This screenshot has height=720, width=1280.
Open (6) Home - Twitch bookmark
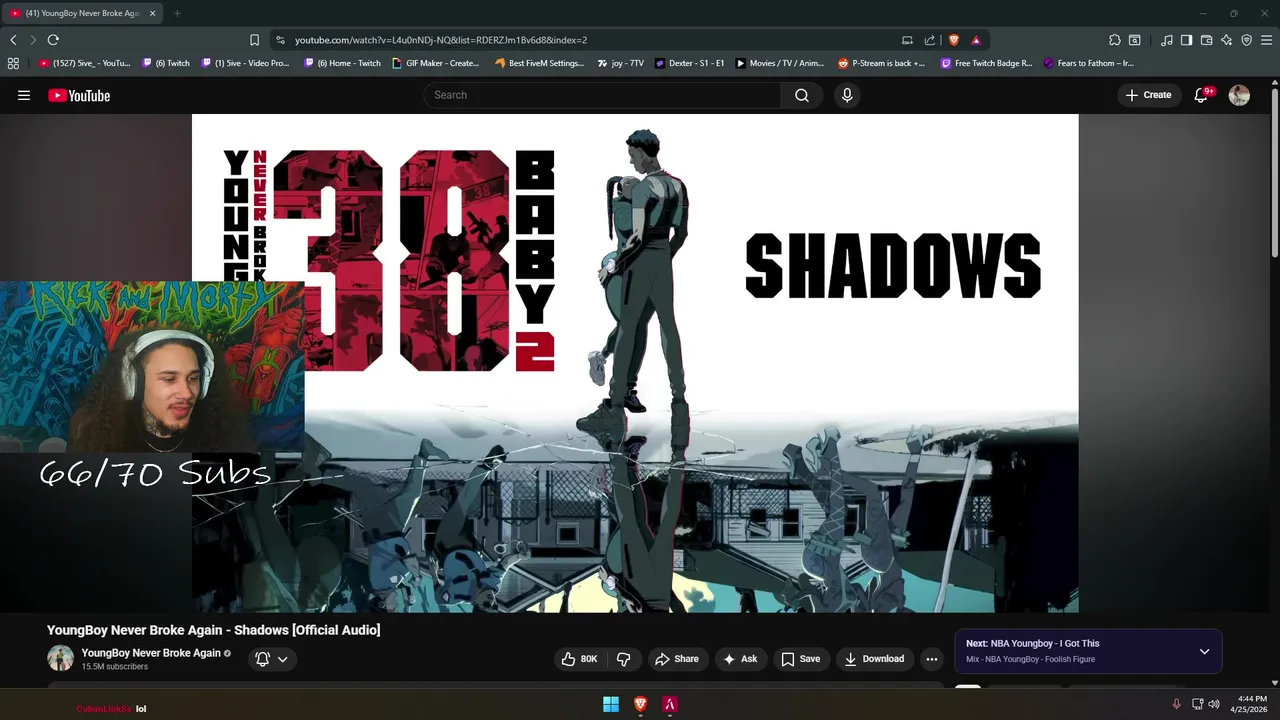click(x=342, y=63)
